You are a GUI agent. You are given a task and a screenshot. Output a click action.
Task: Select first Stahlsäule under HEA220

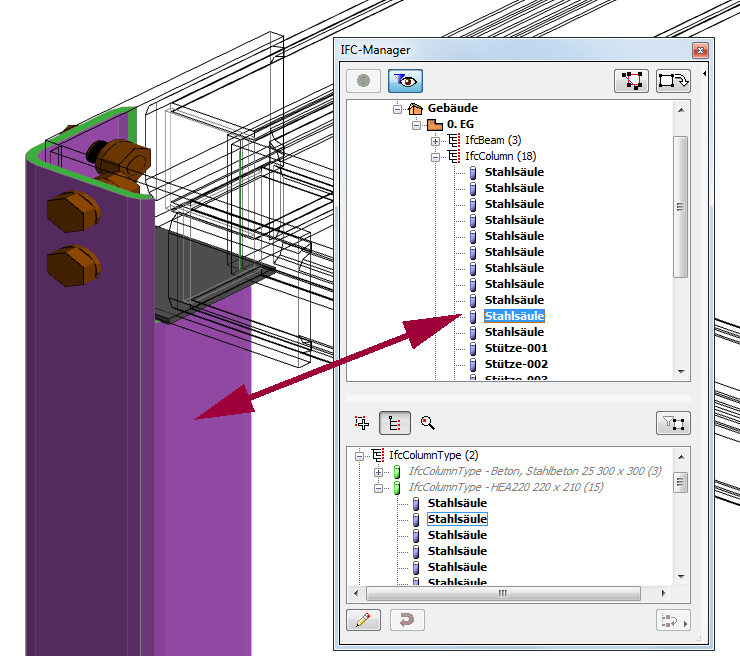pos(457,503)
